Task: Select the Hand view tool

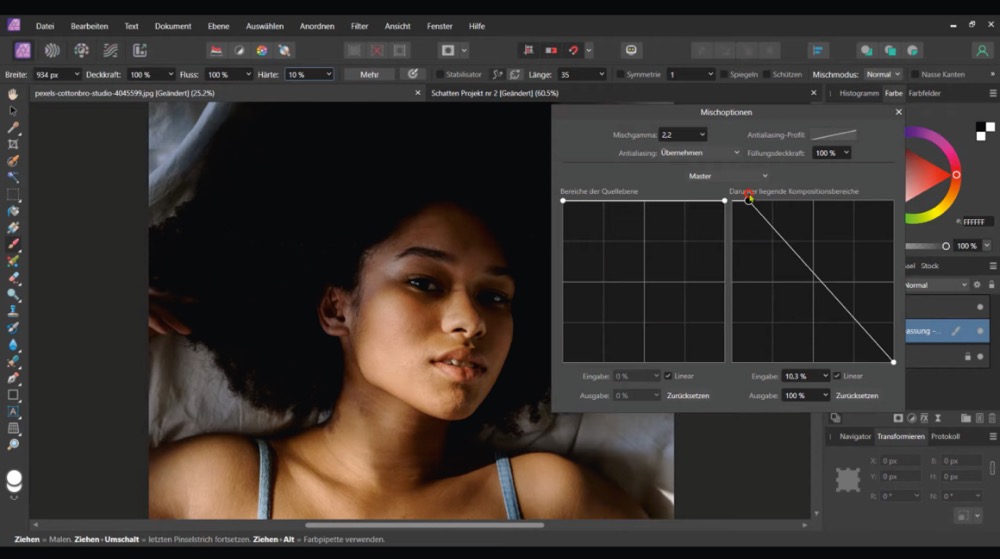Action: 13,94
